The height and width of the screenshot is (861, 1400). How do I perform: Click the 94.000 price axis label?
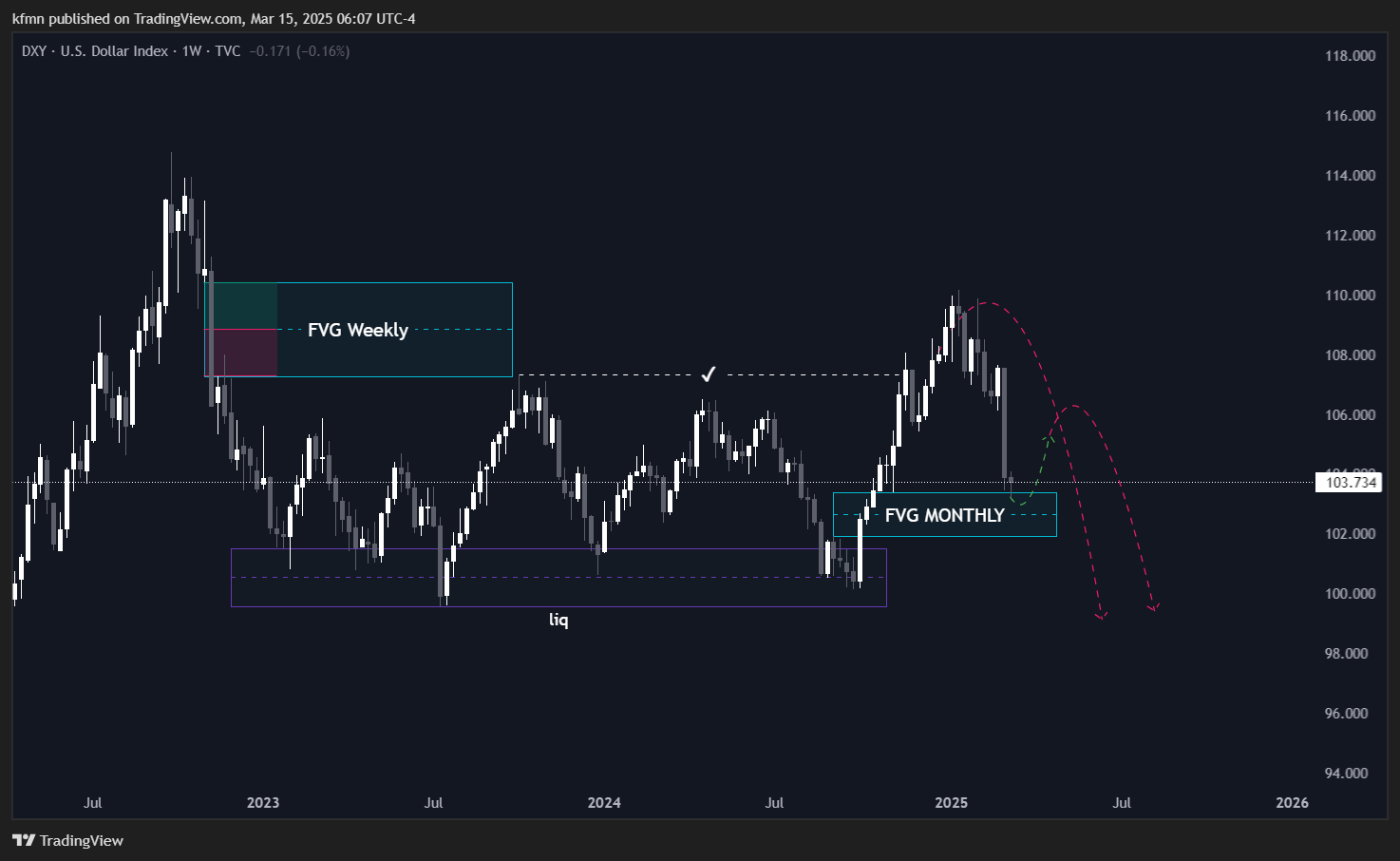(x=1346, y=774)
